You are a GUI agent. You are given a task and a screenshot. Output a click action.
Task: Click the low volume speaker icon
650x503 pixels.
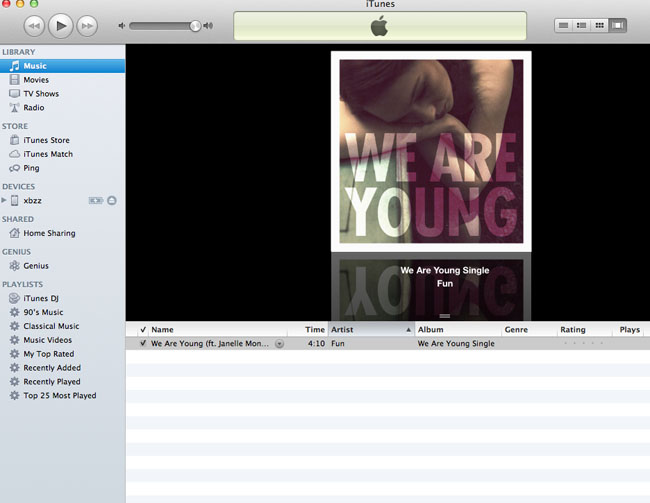[121, 26]
